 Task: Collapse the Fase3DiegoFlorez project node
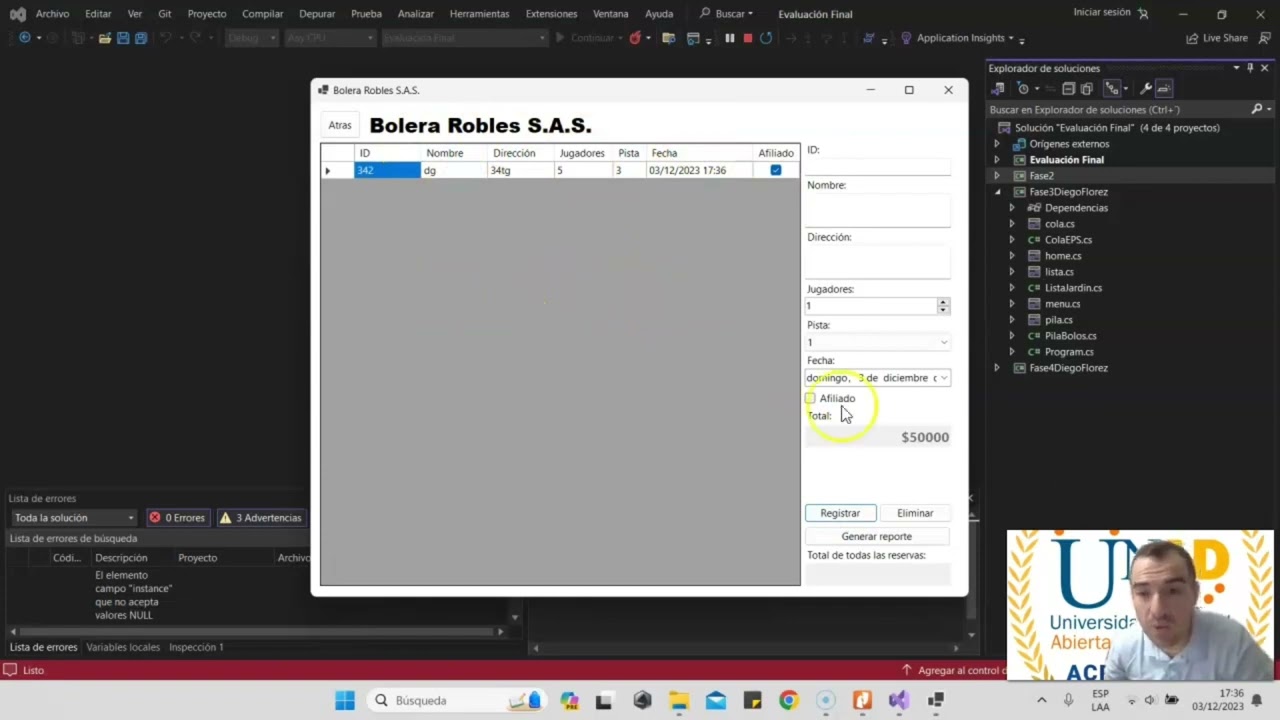point(996,192)
